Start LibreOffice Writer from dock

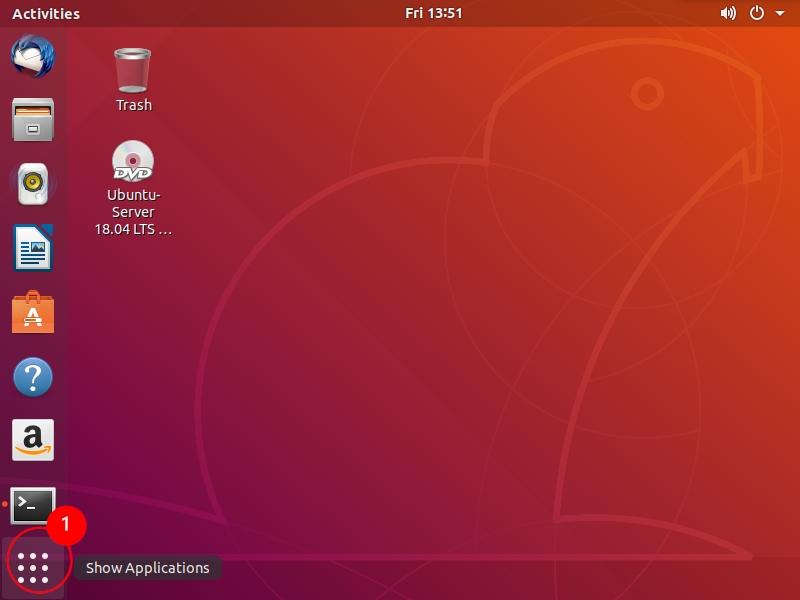(32, 248)
